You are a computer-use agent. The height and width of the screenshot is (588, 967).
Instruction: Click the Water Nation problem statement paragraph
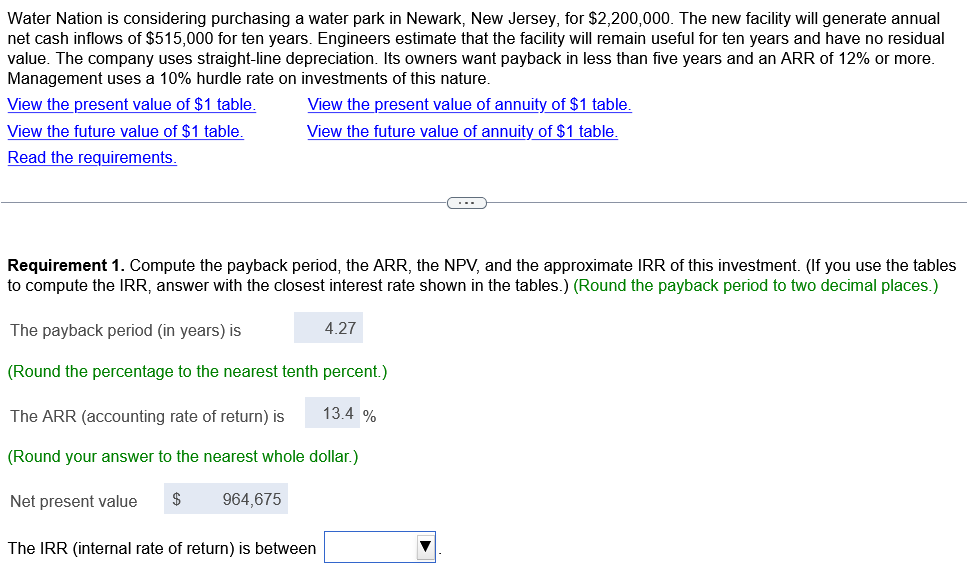tap(475, 49)
